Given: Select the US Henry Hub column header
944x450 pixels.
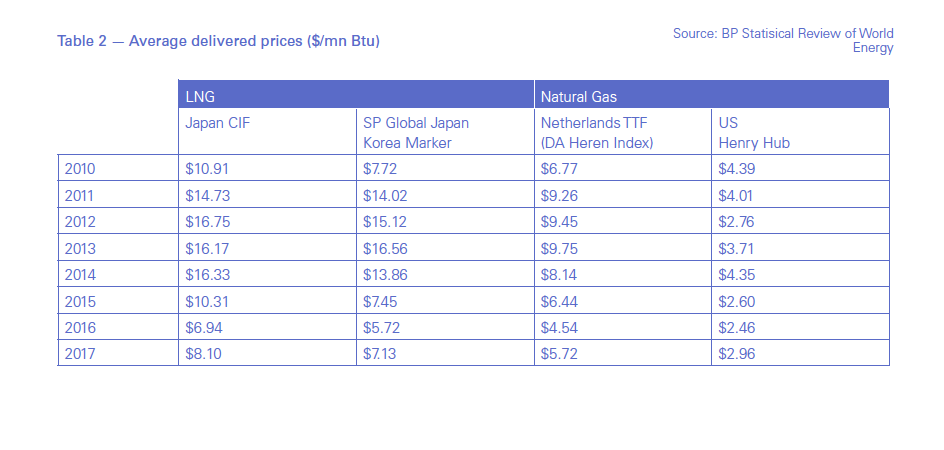Looking at the screenshot, I should (753, 132).
